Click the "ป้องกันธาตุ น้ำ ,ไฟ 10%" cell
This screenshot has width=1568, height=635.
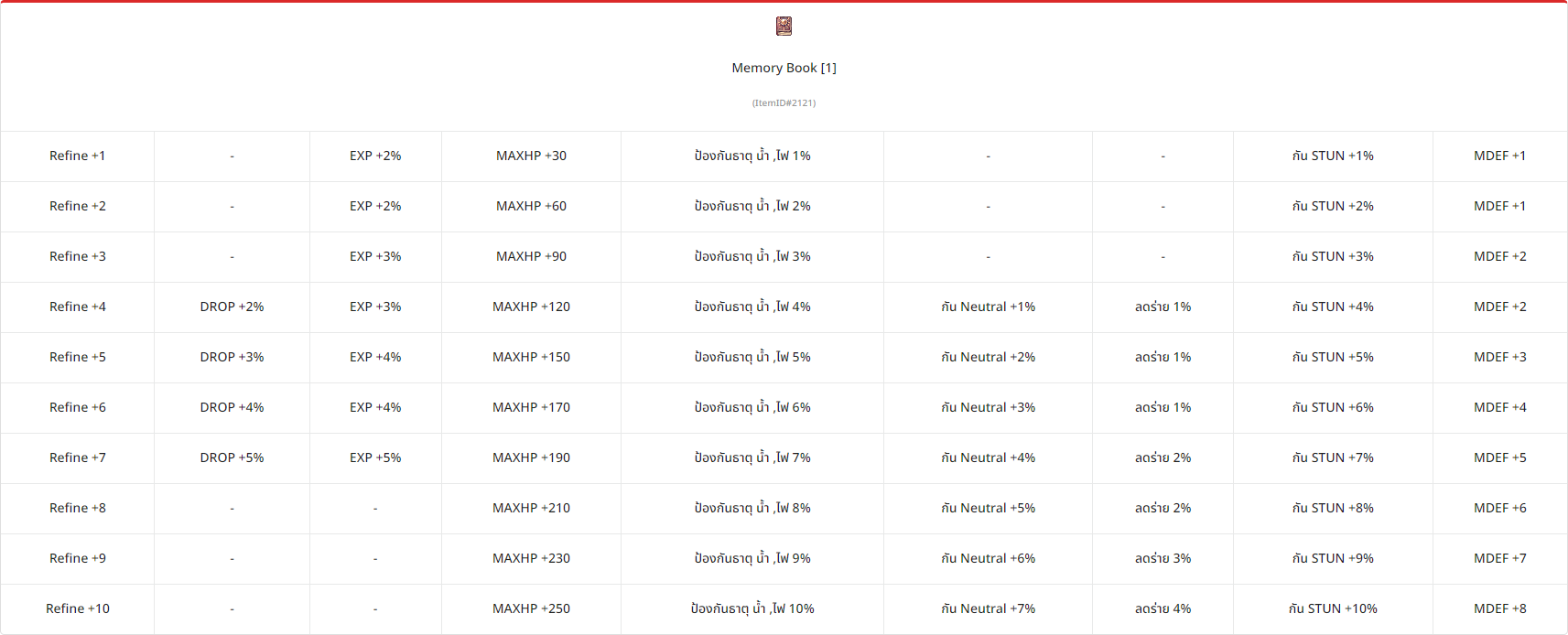[752, 608]
